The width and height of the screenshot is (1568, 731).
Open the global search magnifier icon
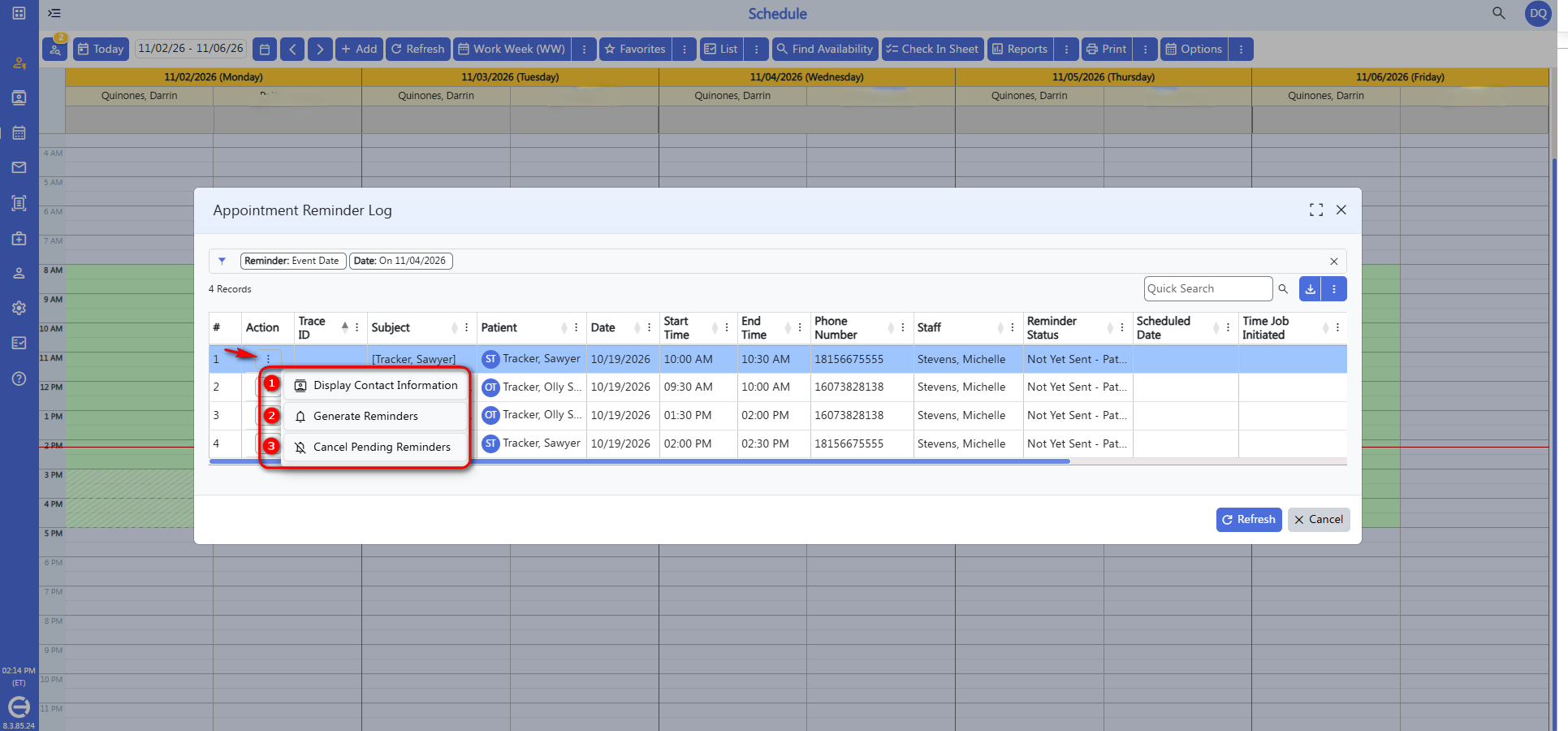(1499, 13)
